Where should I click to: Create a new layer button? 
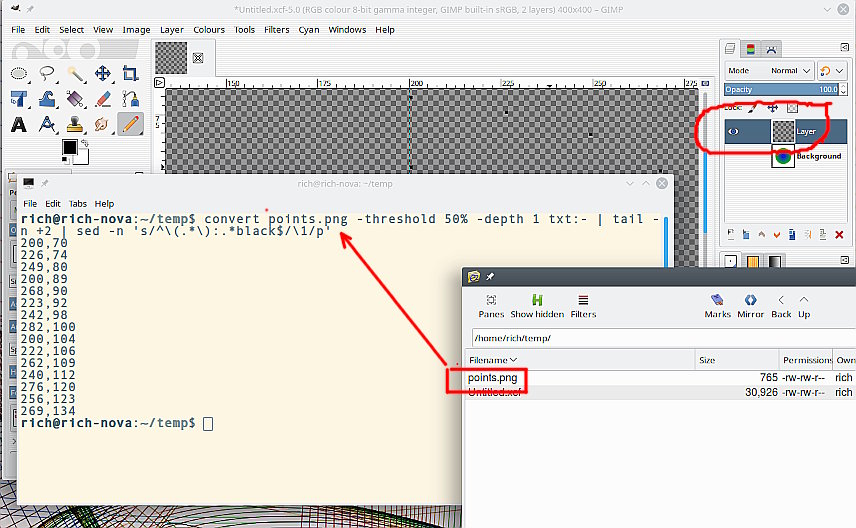[x=731, y=235]
